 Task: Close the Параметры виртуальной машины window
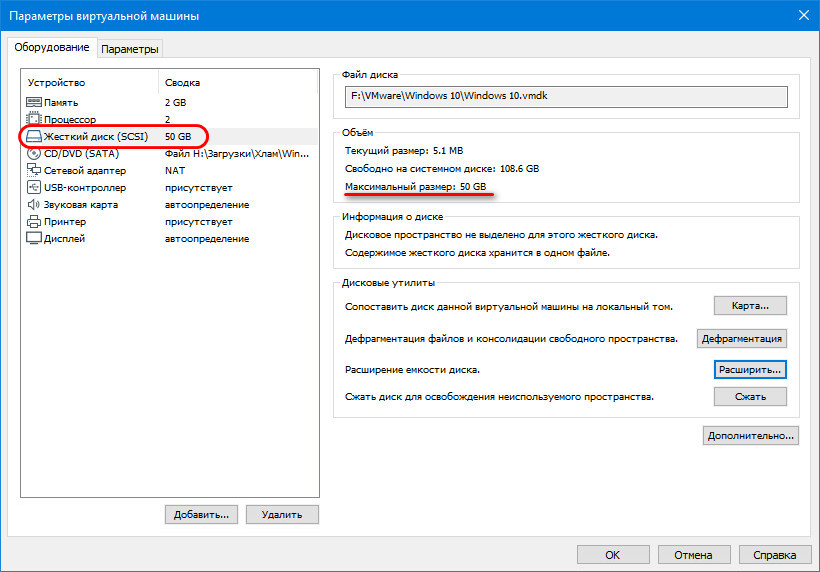pos(804,15)
